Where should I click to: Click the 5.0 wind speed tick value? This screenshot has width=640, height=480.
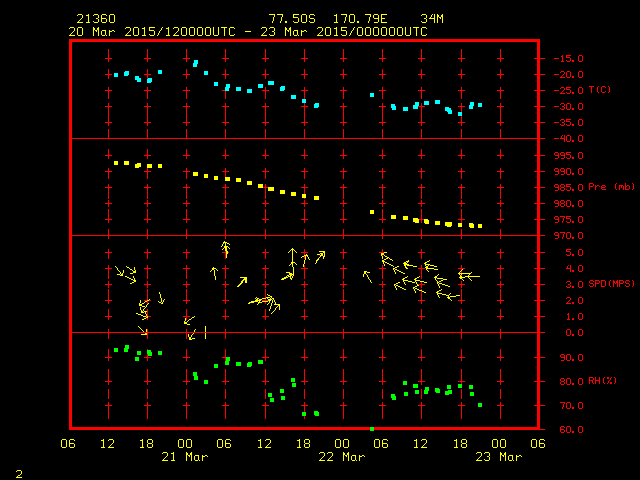coord(574,253)
